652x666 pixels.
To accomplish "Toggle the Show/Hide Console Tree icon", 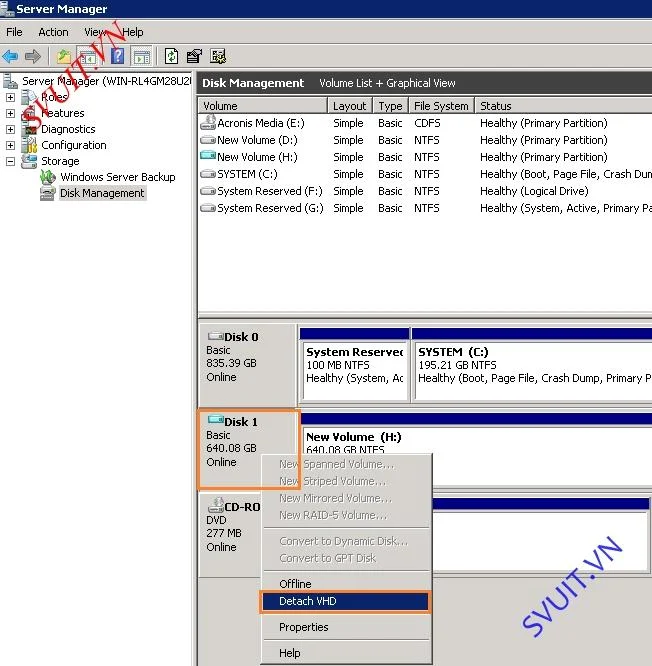I will pos(88,56).
